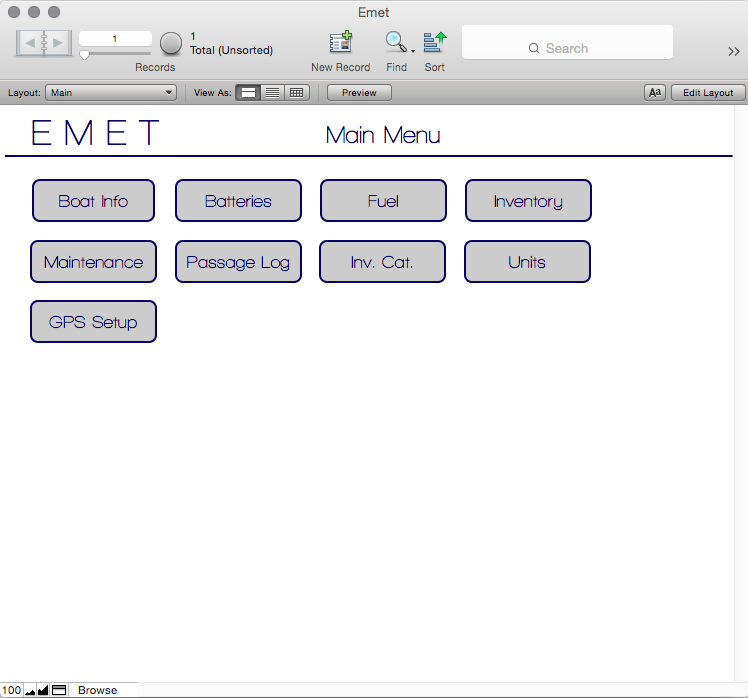Open Find with magnifier icon
Screen dimensions: 748x698
tap(395, 42)
